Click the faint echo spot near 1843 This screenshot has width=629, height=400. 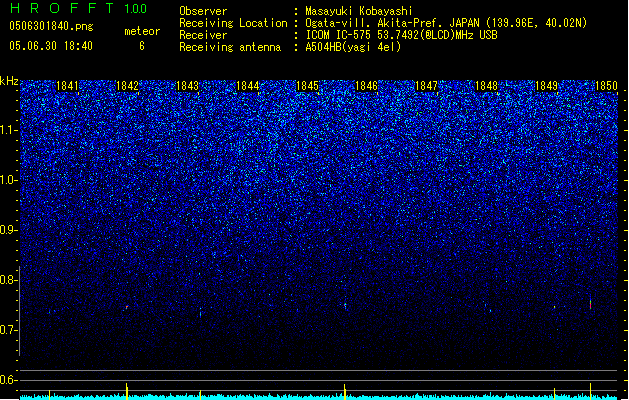point(200,313)
